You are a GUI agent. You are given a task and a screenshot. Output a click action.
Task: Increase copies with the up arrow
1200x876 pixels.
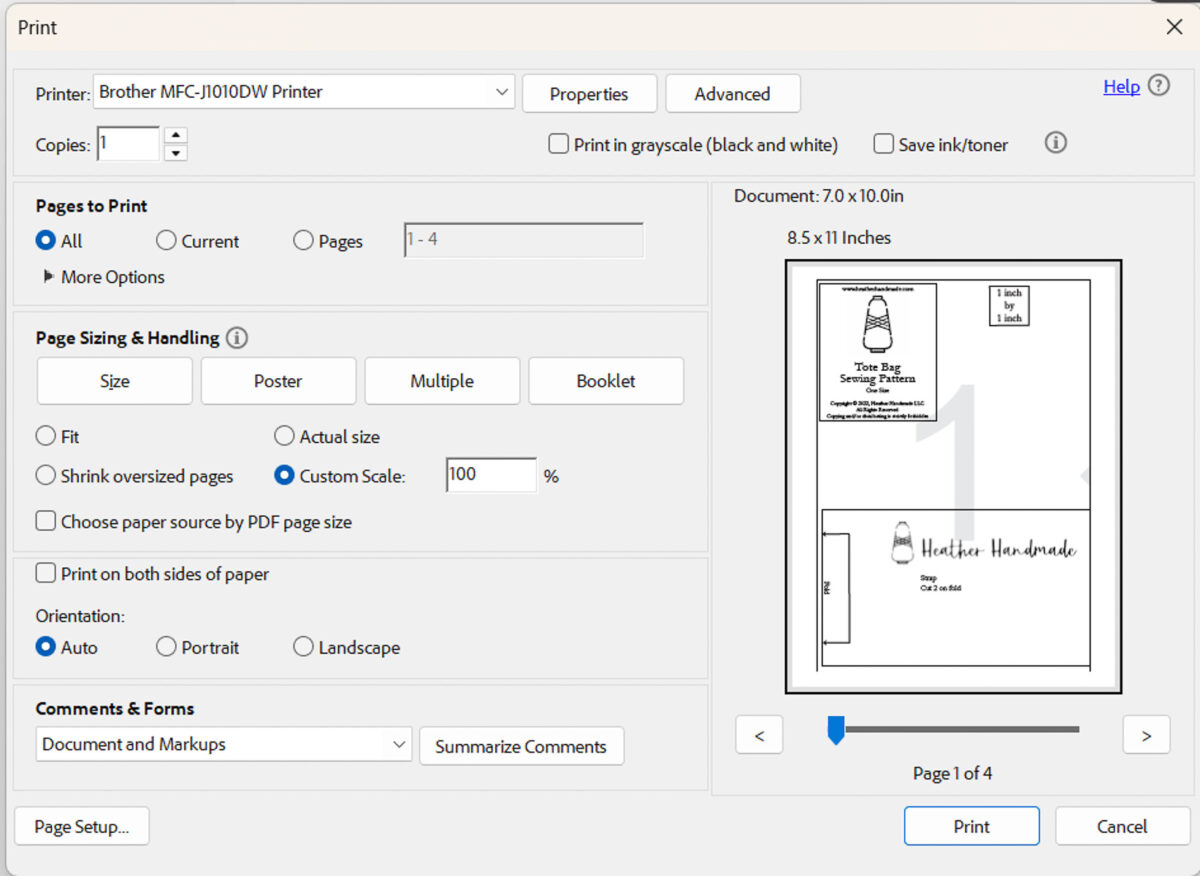176,135
